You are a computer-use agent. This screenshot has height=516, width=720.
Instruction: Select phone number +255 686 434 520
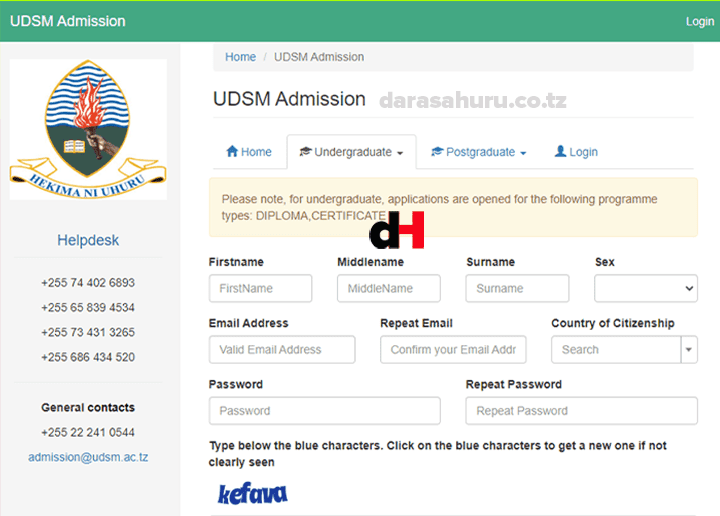pyautogui.click(x=88, y=357)
